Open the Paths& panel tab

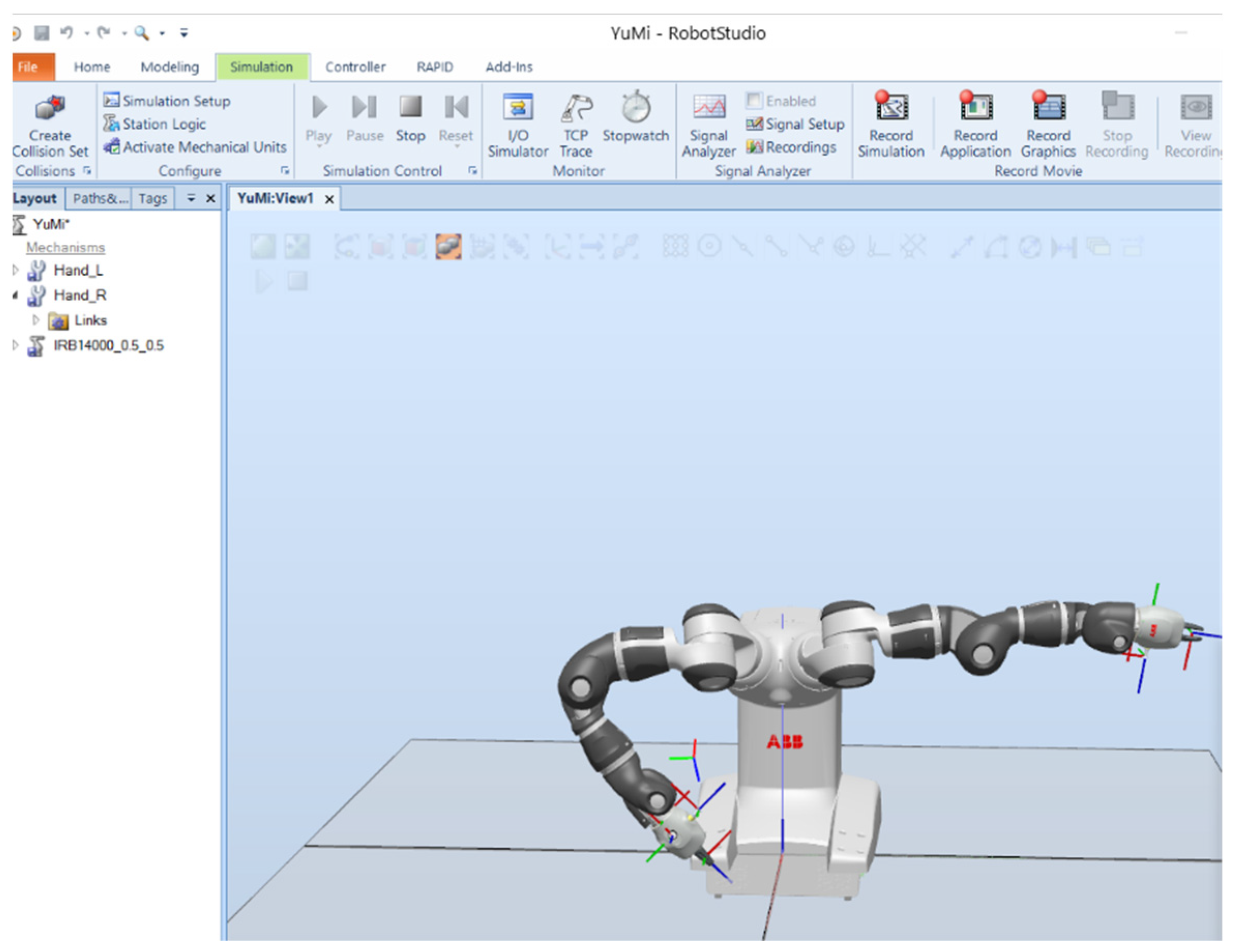click(x=99, y=198)
